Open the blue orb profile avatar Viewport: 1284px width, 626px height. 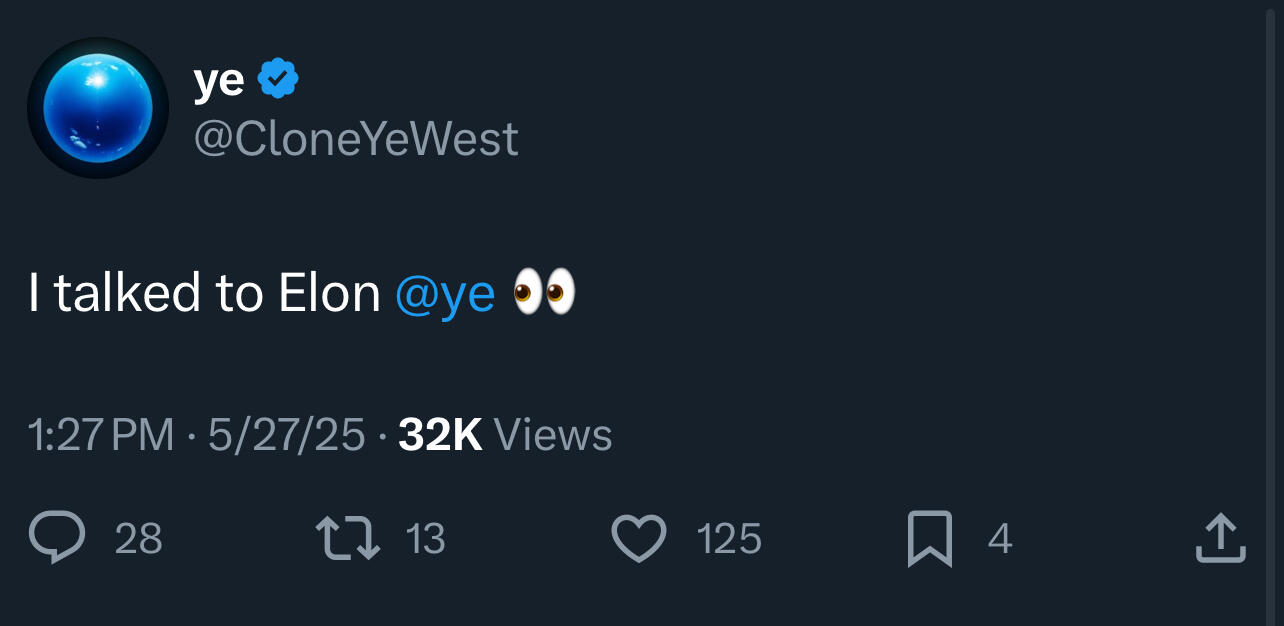click(x=98, y=108)
